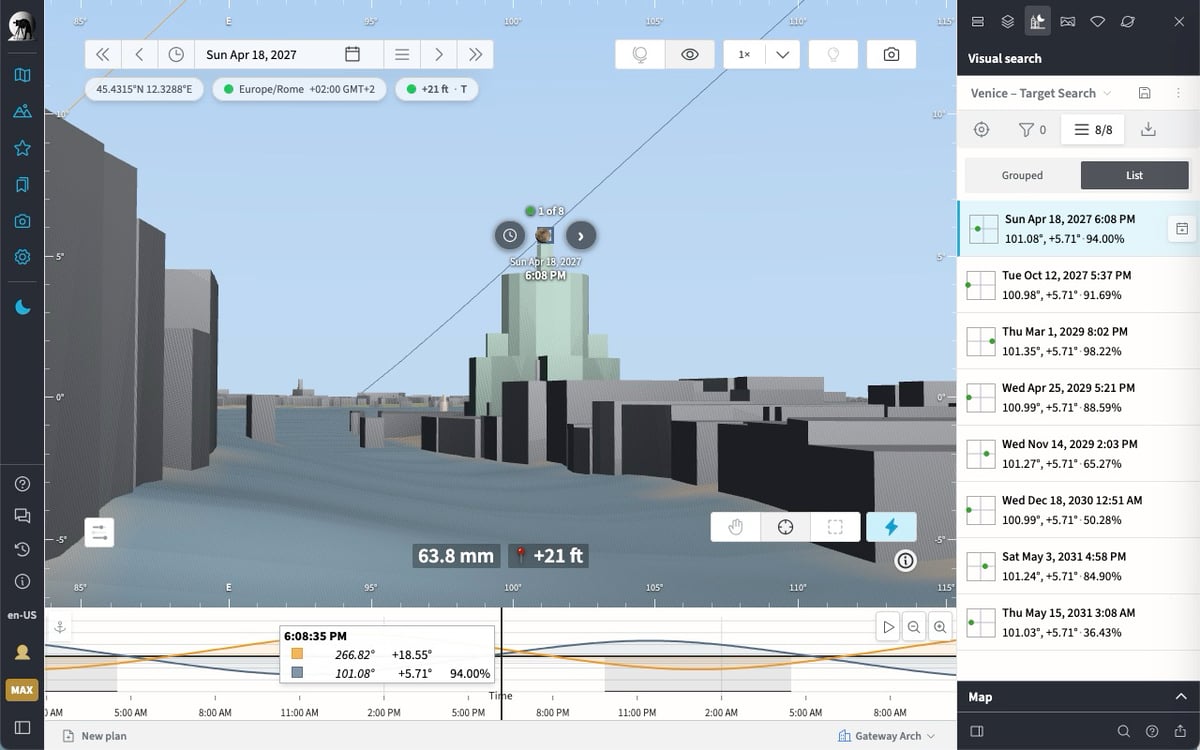Viewport: 1200px width, 750px height.
Task: Open the speed dropdown chevron next to 1×
Action: click(x=782, y=54)
